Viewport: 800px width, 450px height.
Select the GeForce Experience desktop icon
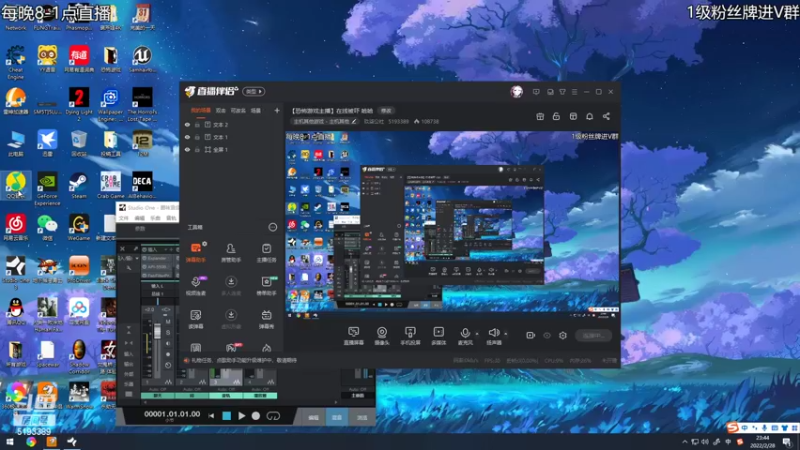(x=47, y=189)
